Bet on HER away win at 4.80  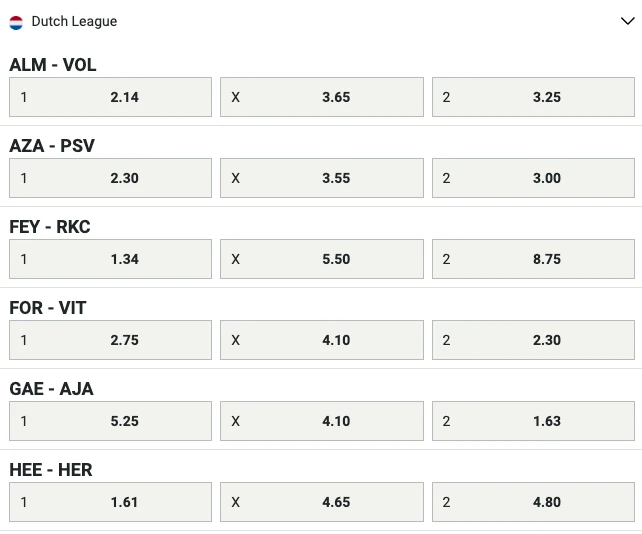[x=534, y=502]
